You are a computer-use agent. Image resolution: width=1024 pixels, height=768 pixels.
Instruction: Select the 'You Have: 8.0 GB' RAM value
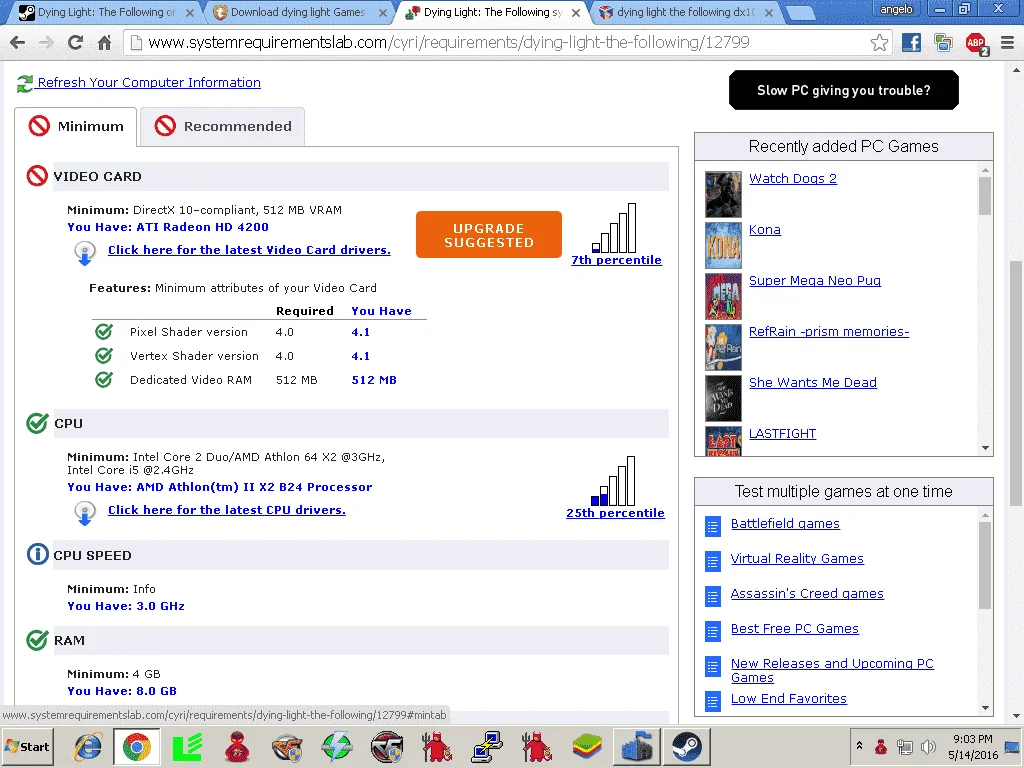(121, 690)
